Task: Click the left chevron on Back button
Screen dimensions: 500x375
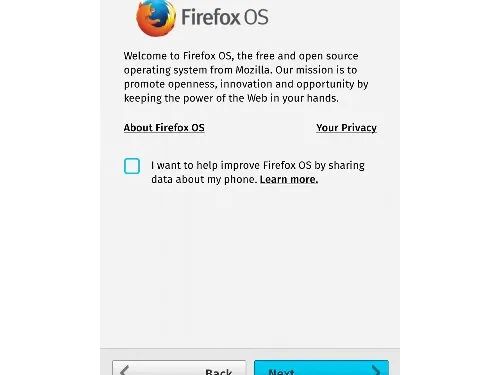Action: point(124,370)
